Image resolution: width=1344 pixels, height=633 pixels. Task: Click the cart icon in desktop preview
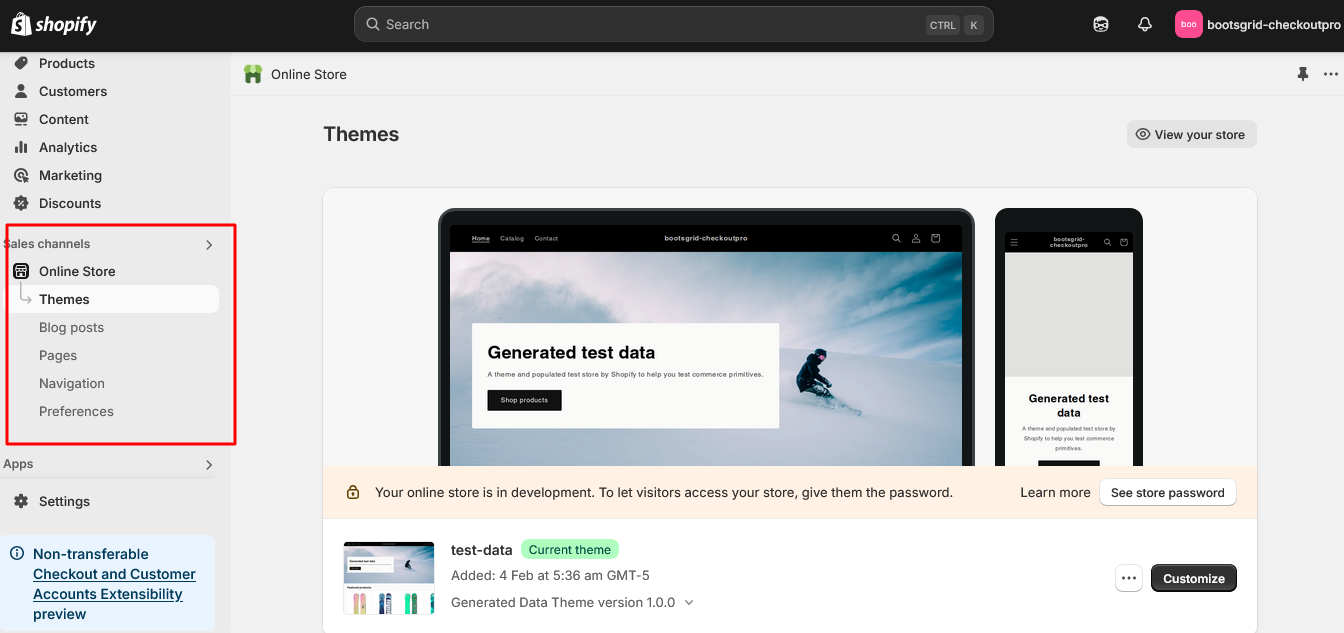[936, 238]
